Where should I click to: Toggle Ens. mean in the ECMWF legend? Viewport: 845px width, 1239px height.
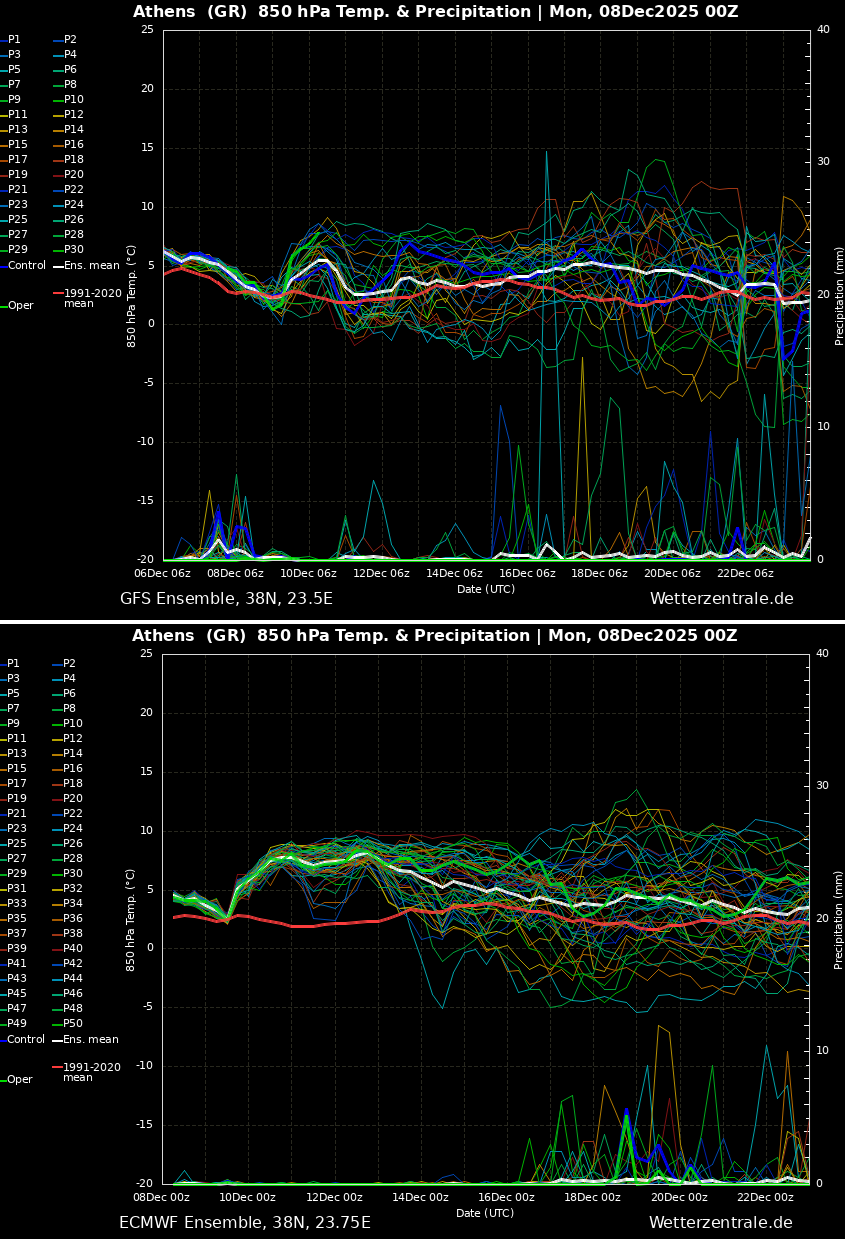[x=91, y=1040]
